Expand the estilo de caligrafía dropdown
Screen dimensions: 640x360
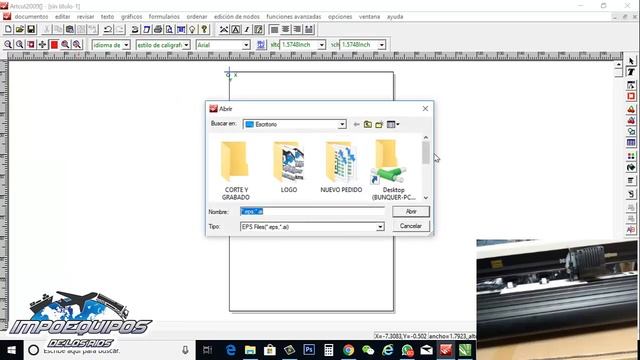point(186,45)
